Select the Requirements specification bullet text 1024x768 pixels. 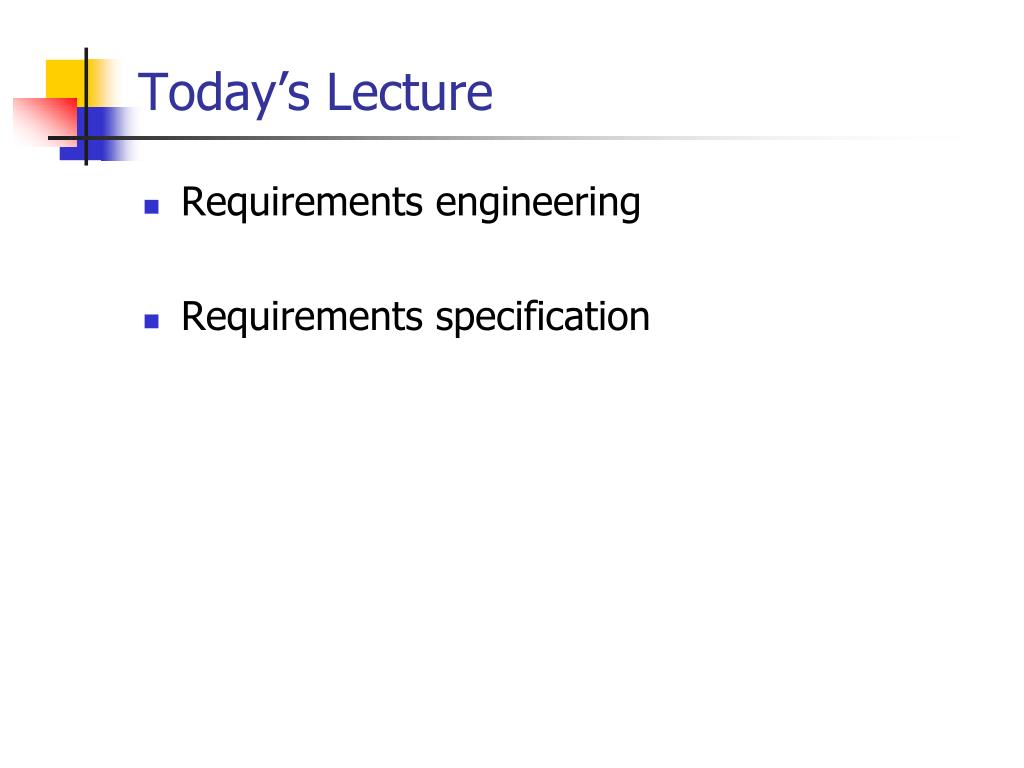415,317
